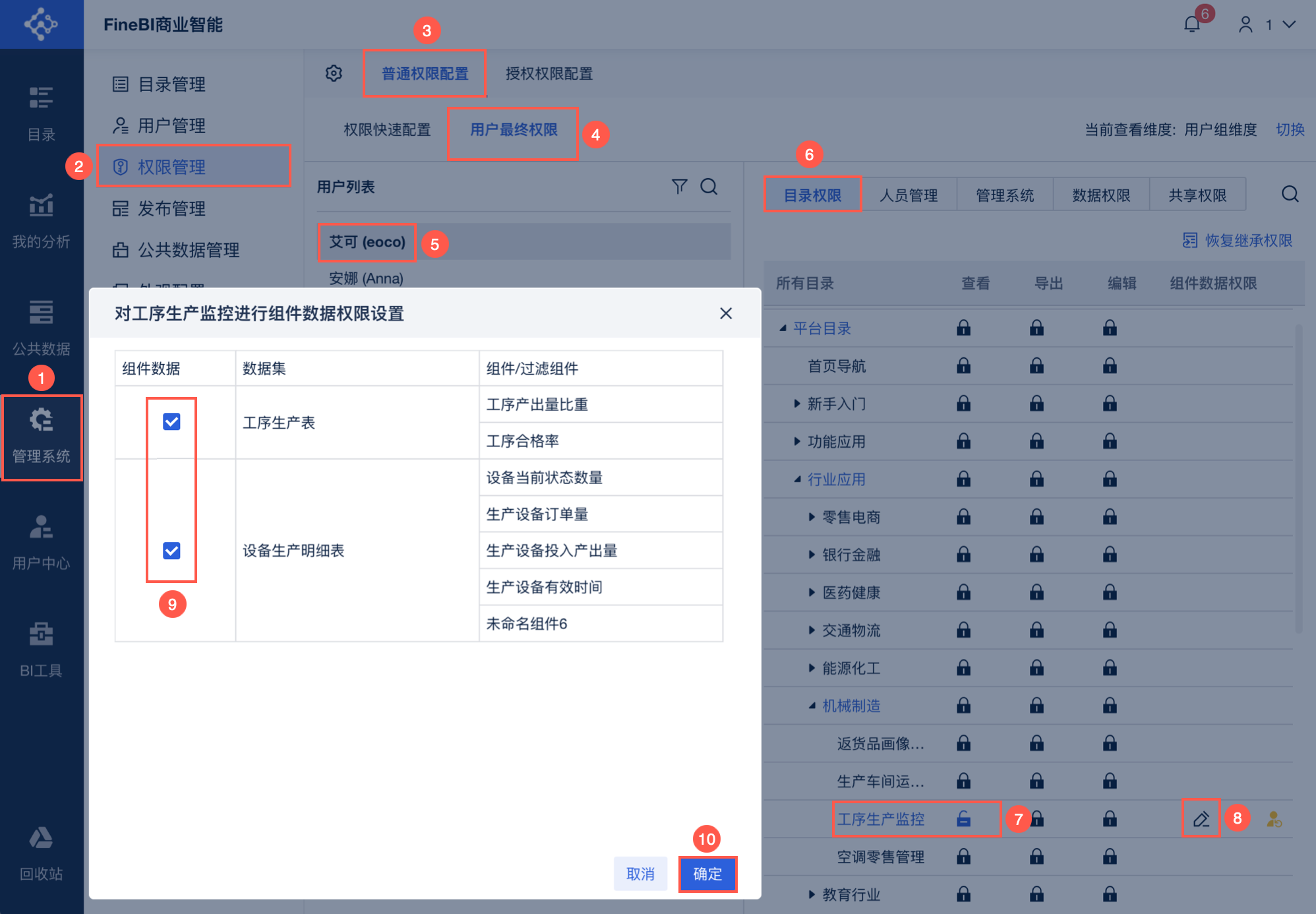
Task: Select user 安娜 (Anna) in list
Action: (x=366, y=278)
